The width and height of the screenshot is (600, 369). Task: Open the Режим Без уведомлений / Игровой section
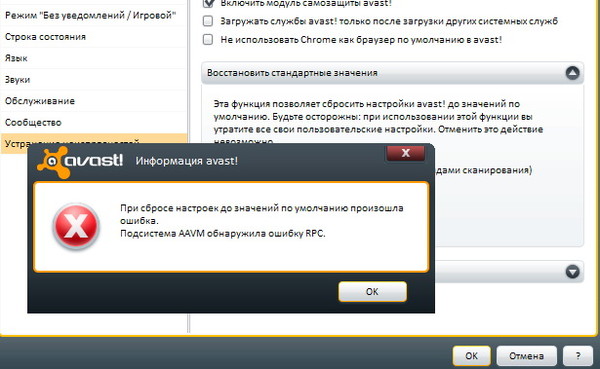coord(94,15)
